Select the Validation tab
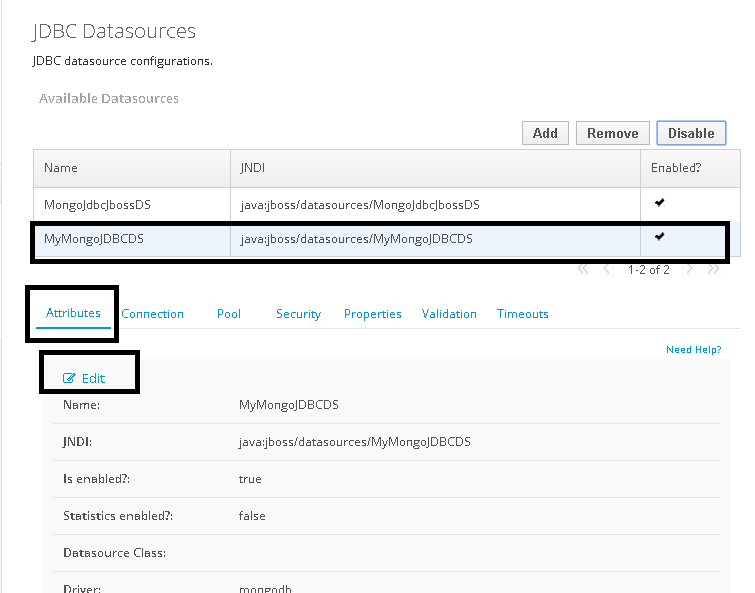Image resolution: width=755 pixels, height=593 pixels. point(449,314)
